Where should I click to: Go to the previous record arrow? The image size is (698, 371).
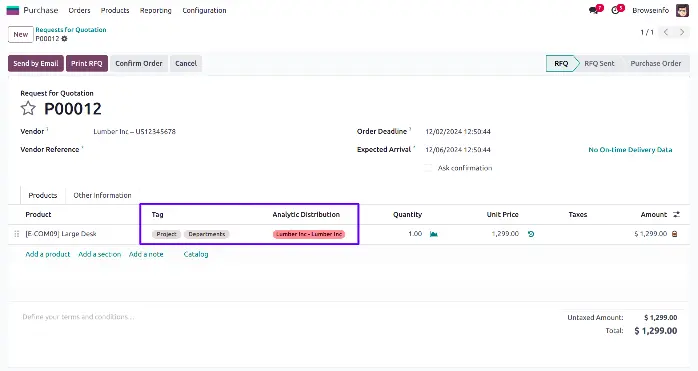pos(666,32)
